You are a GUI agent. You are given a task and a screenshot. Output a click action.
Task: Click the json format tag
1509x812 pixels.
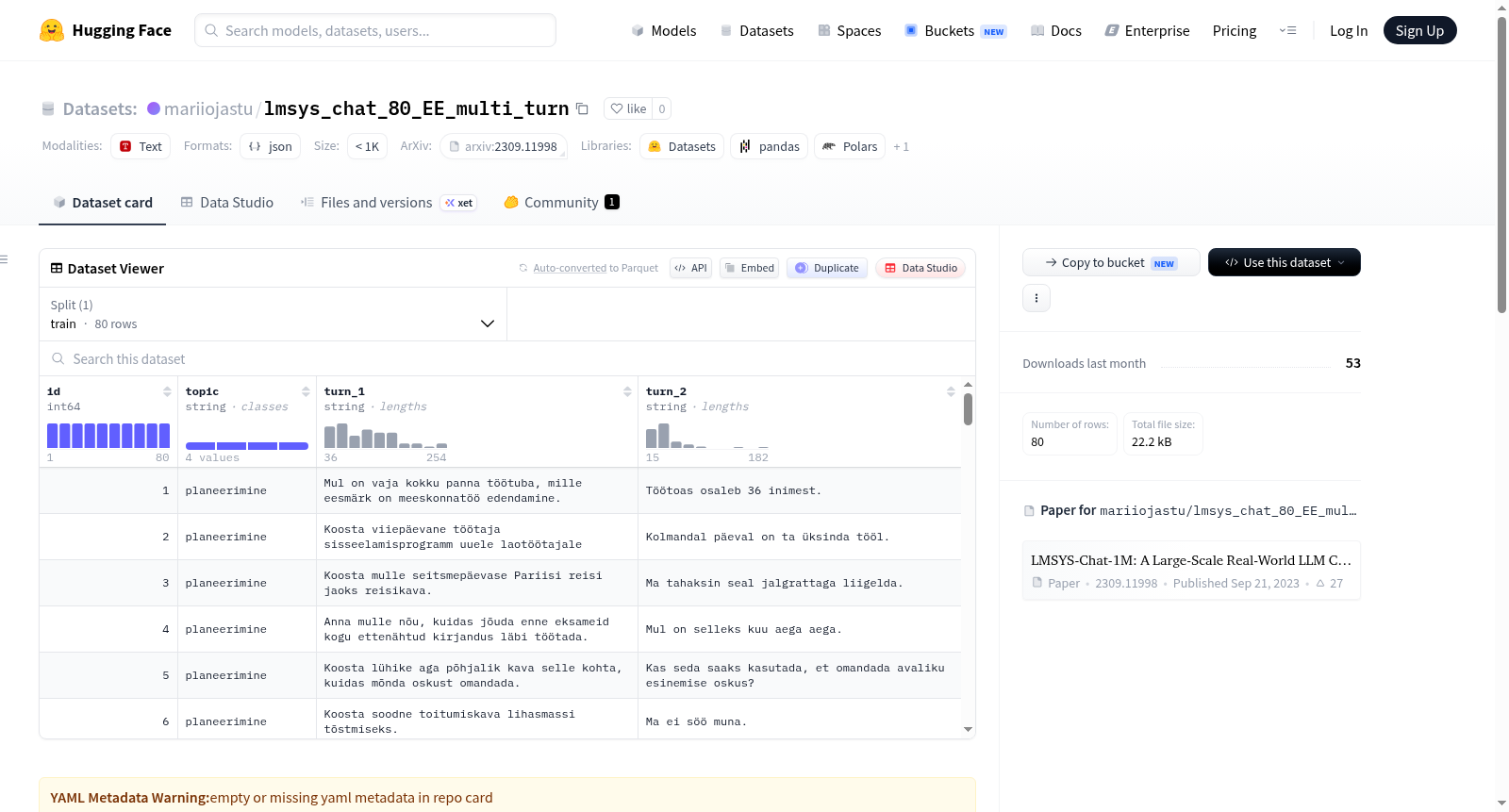[270, 146]
